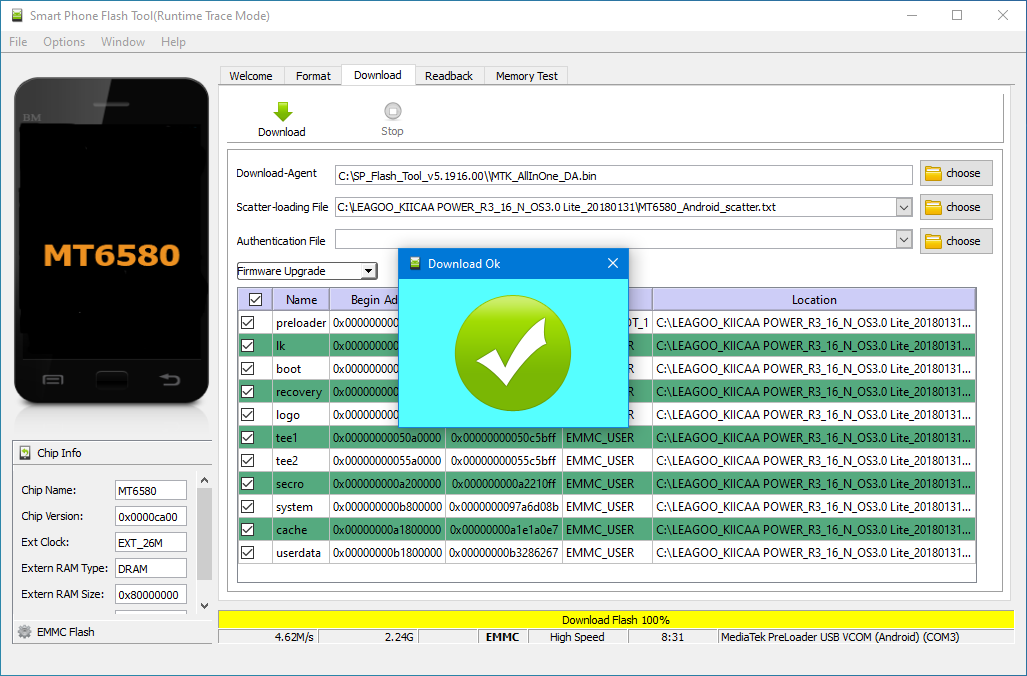The width and height of the screenshot is (1027, 676).
Task: Click the Download Flash 100% progress bar
Action: click(616, 620)
